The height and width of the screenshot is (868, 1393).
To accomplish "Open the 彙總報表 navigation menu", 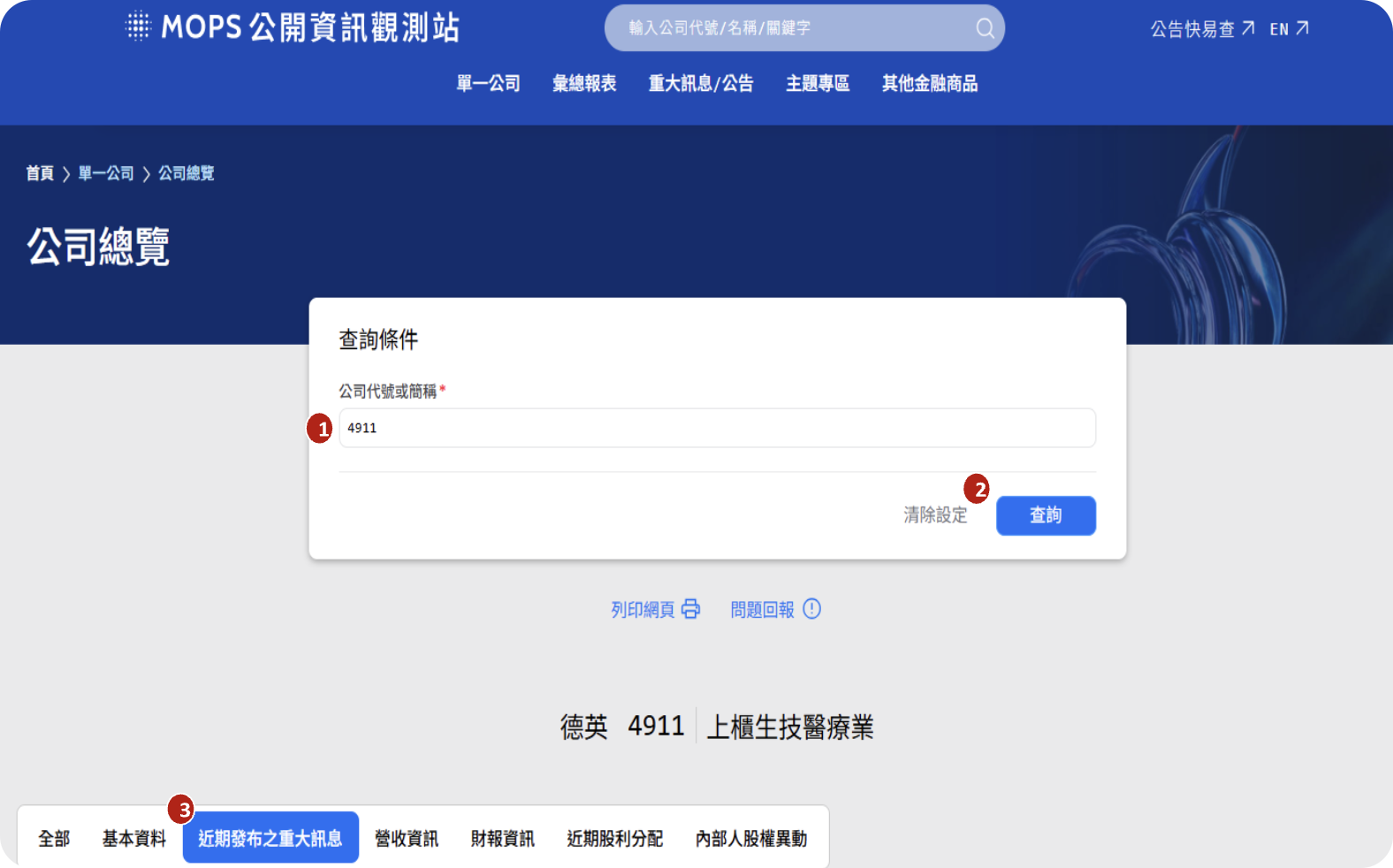I will [584, 84].
